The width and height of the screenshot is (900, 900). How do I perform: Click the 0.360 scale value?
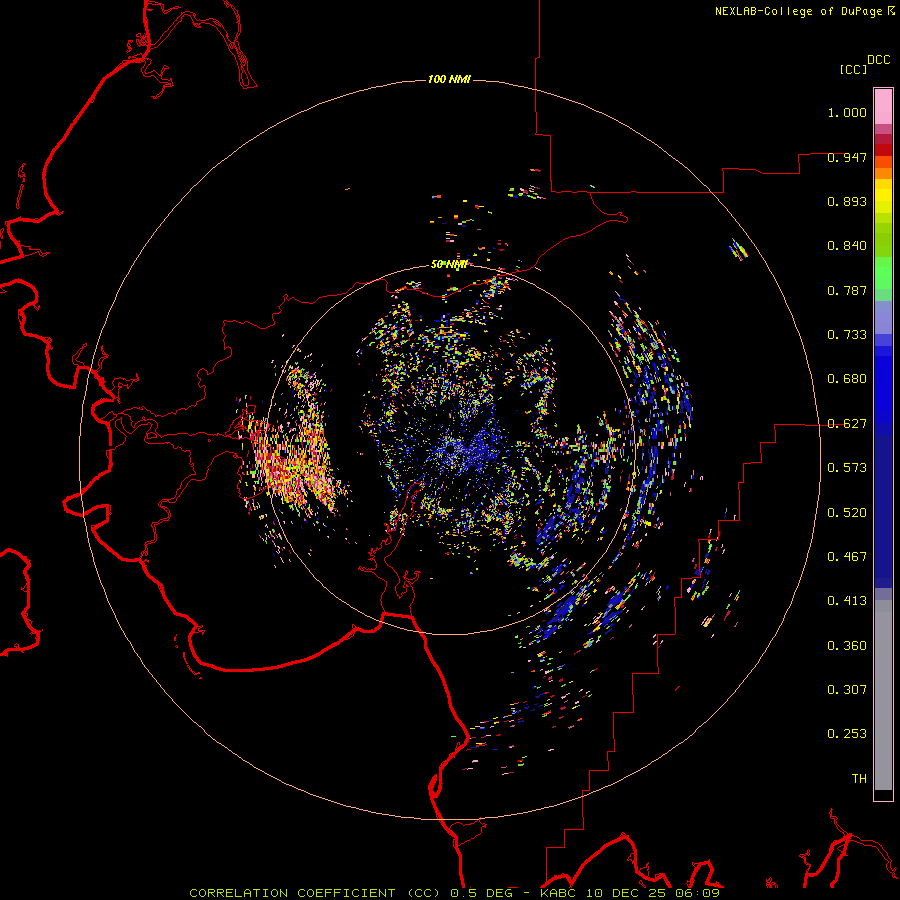[x=847, y=646]
